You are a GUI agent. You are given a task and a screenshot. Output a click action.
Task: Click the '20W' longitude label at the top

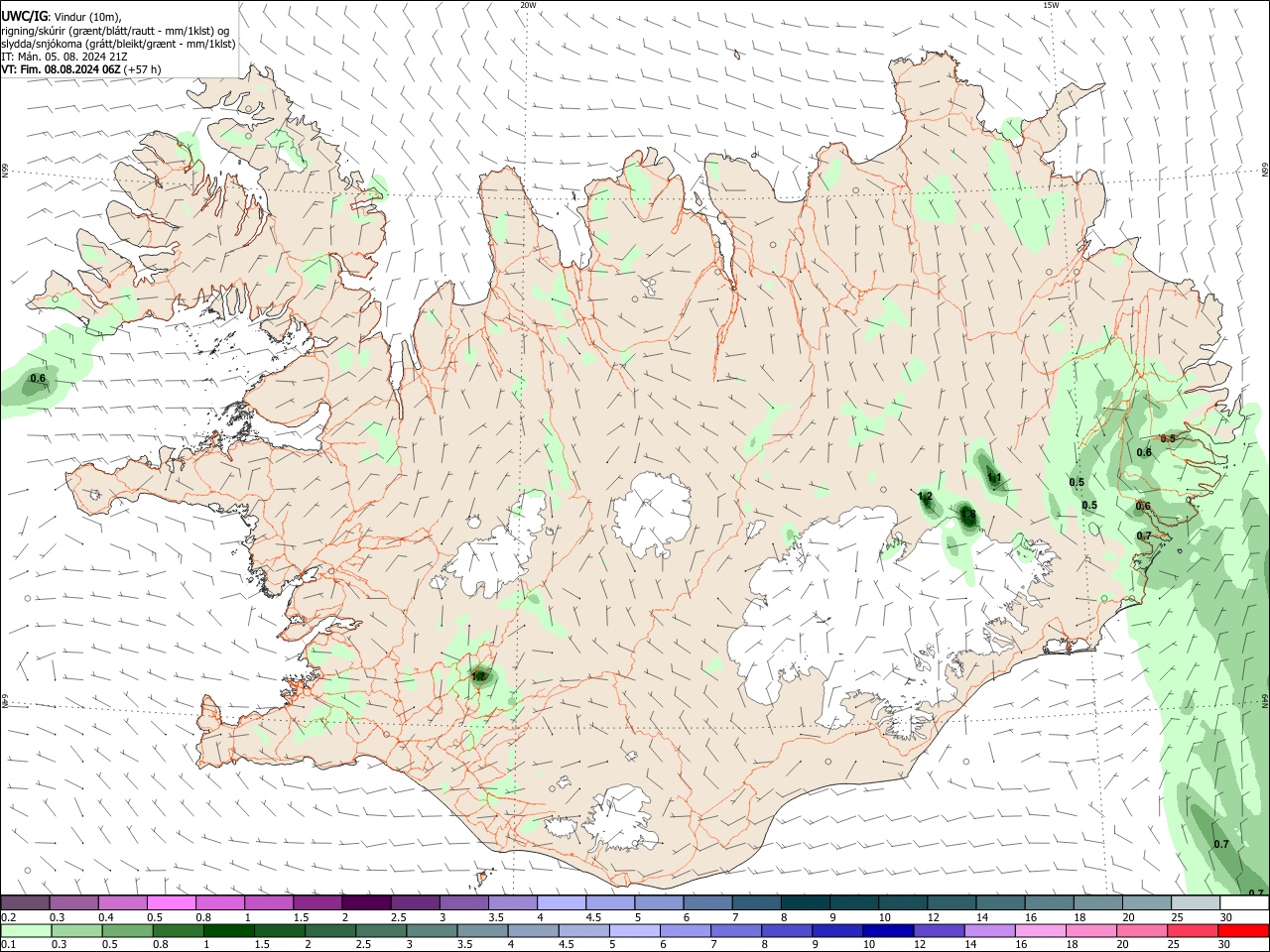529,5
